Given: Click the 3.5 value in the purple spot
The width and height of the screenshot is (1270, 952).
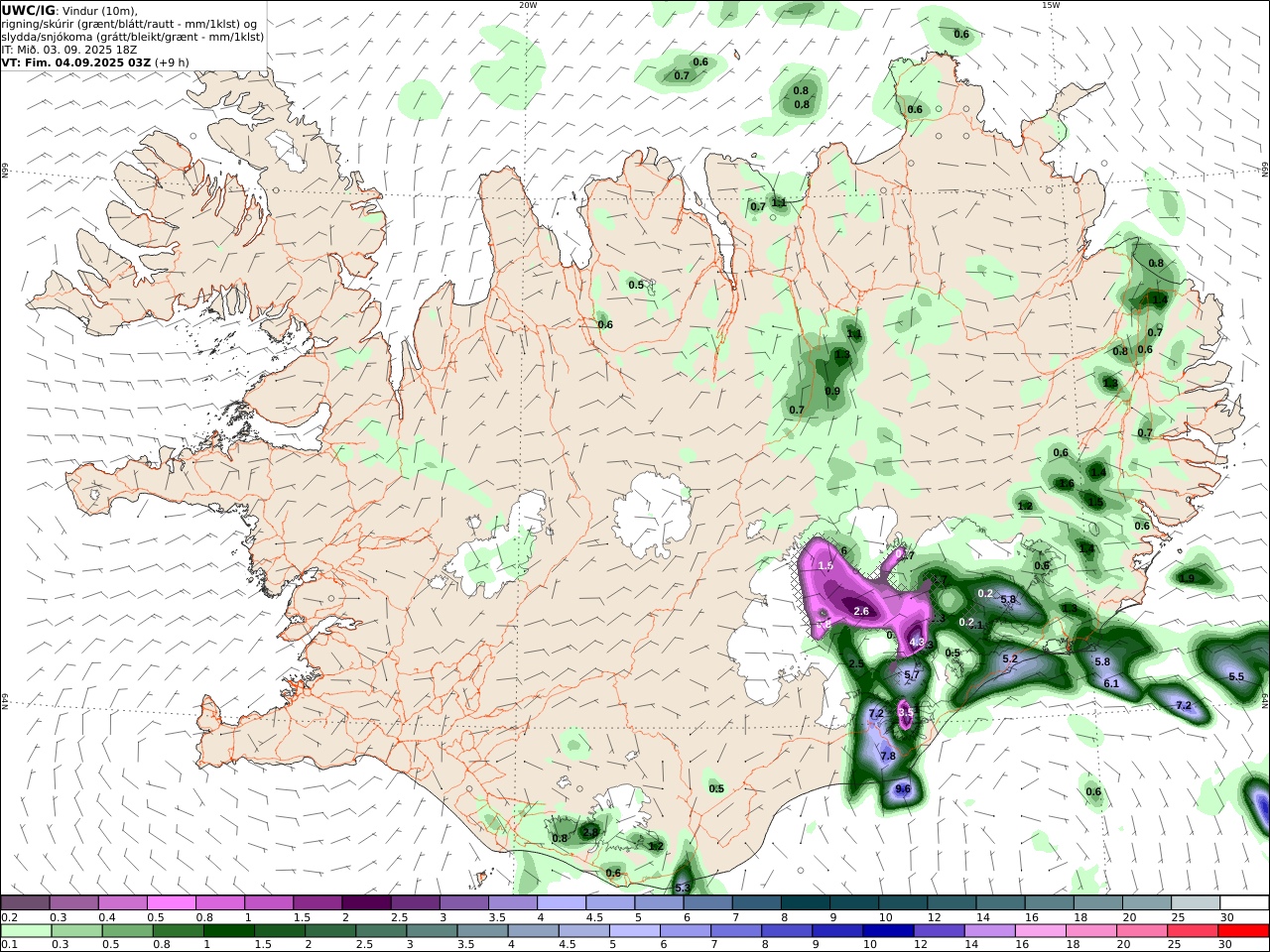Looking at the screenshot, I should 905,712.
